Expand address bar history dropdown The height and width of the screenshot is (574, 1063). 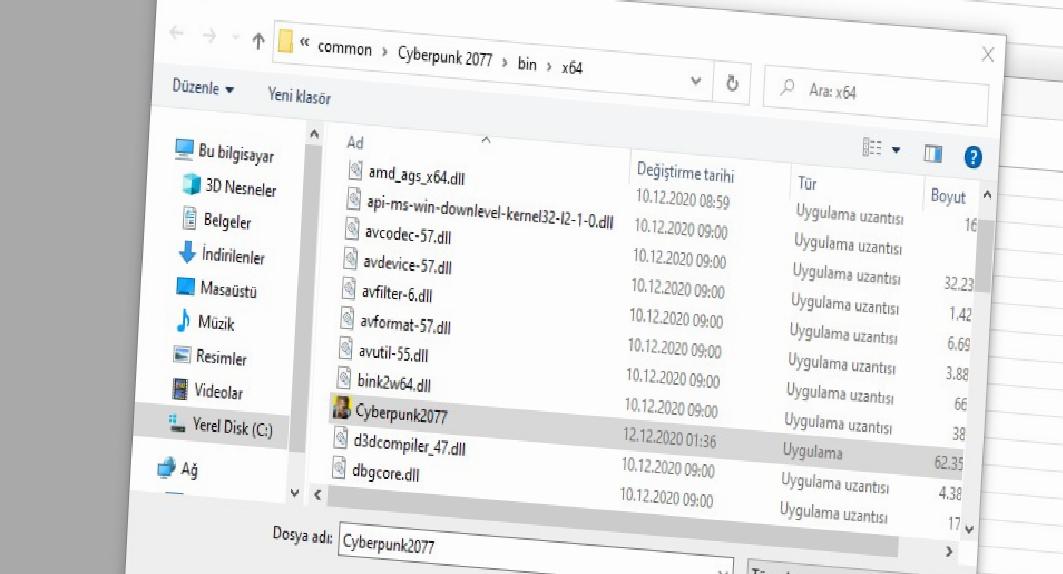[696, 81]
